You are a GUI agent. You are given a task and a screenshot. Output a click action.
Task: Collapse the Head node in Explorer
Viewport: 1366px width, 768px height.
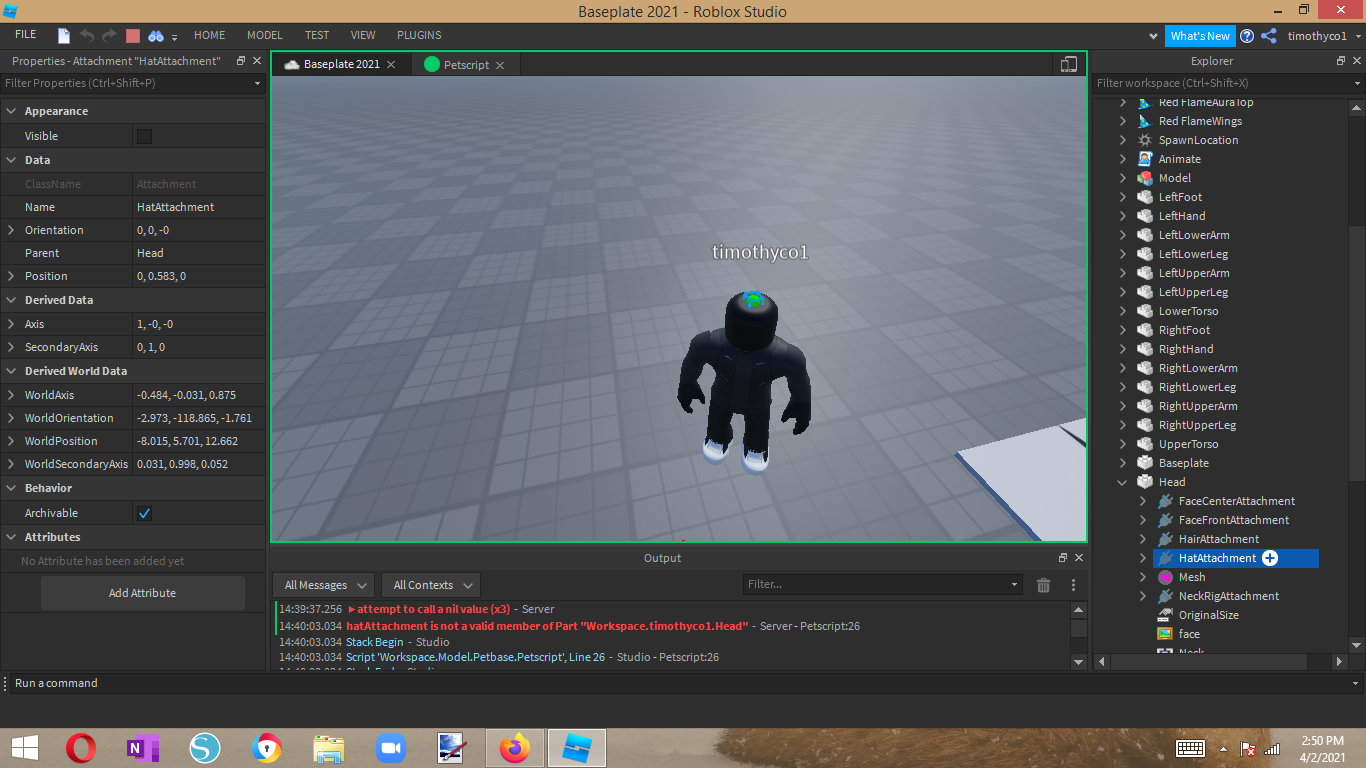tap(1123, 482)
